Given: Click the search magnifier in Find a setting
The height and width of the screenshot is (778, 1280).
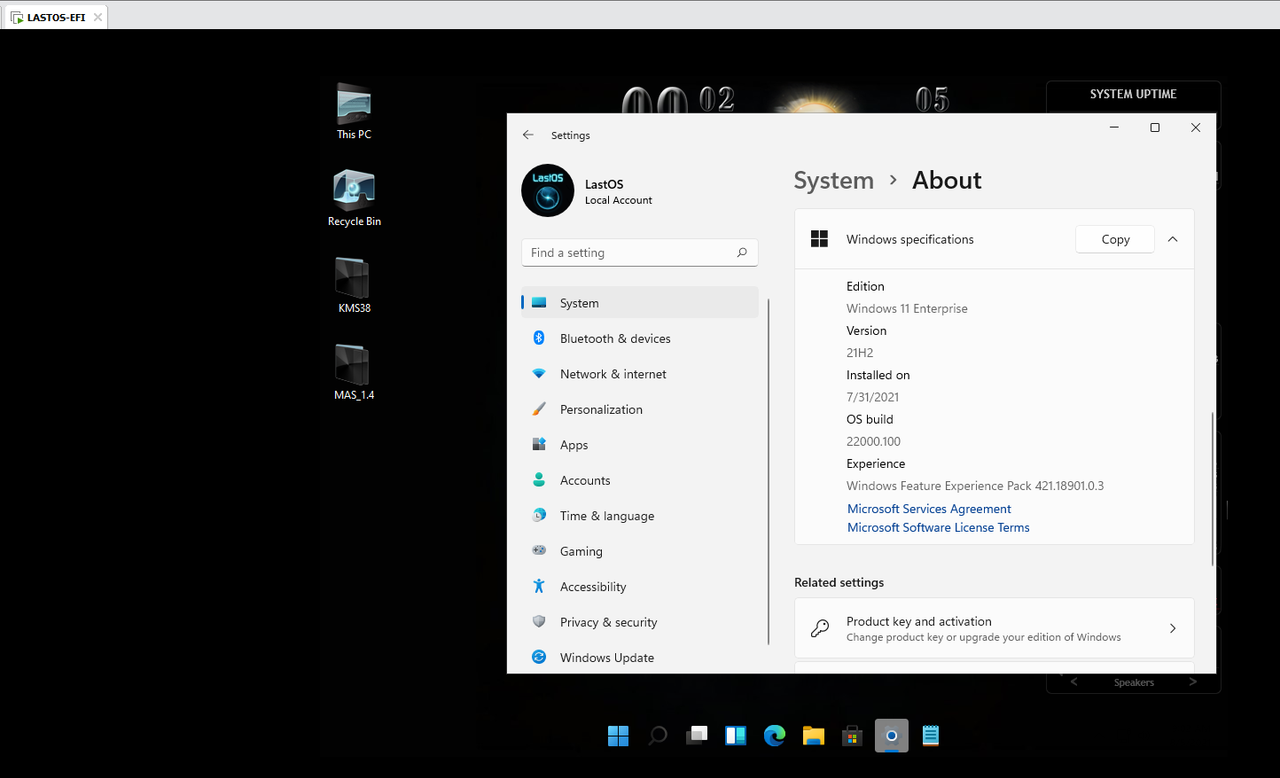Looking at the screenshot, I should point(742,253).
